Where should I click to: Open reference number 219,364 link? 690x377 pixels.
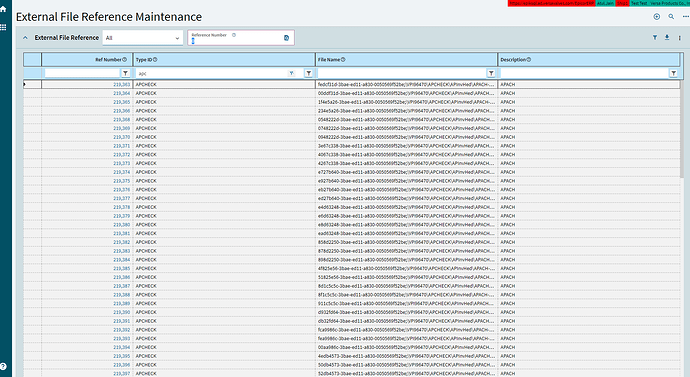pos(121,93)
